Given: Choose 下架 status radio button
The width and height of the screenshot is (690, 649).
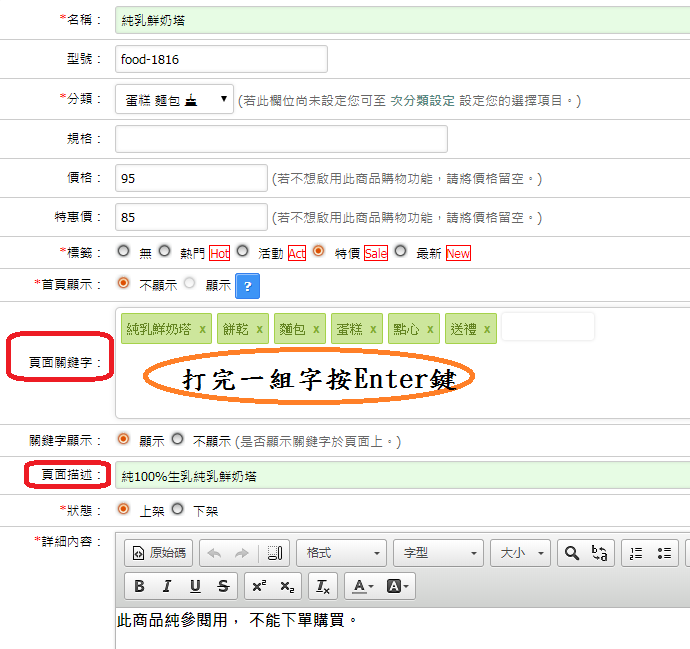Looking at the screenshot, I should click(178, 509).
